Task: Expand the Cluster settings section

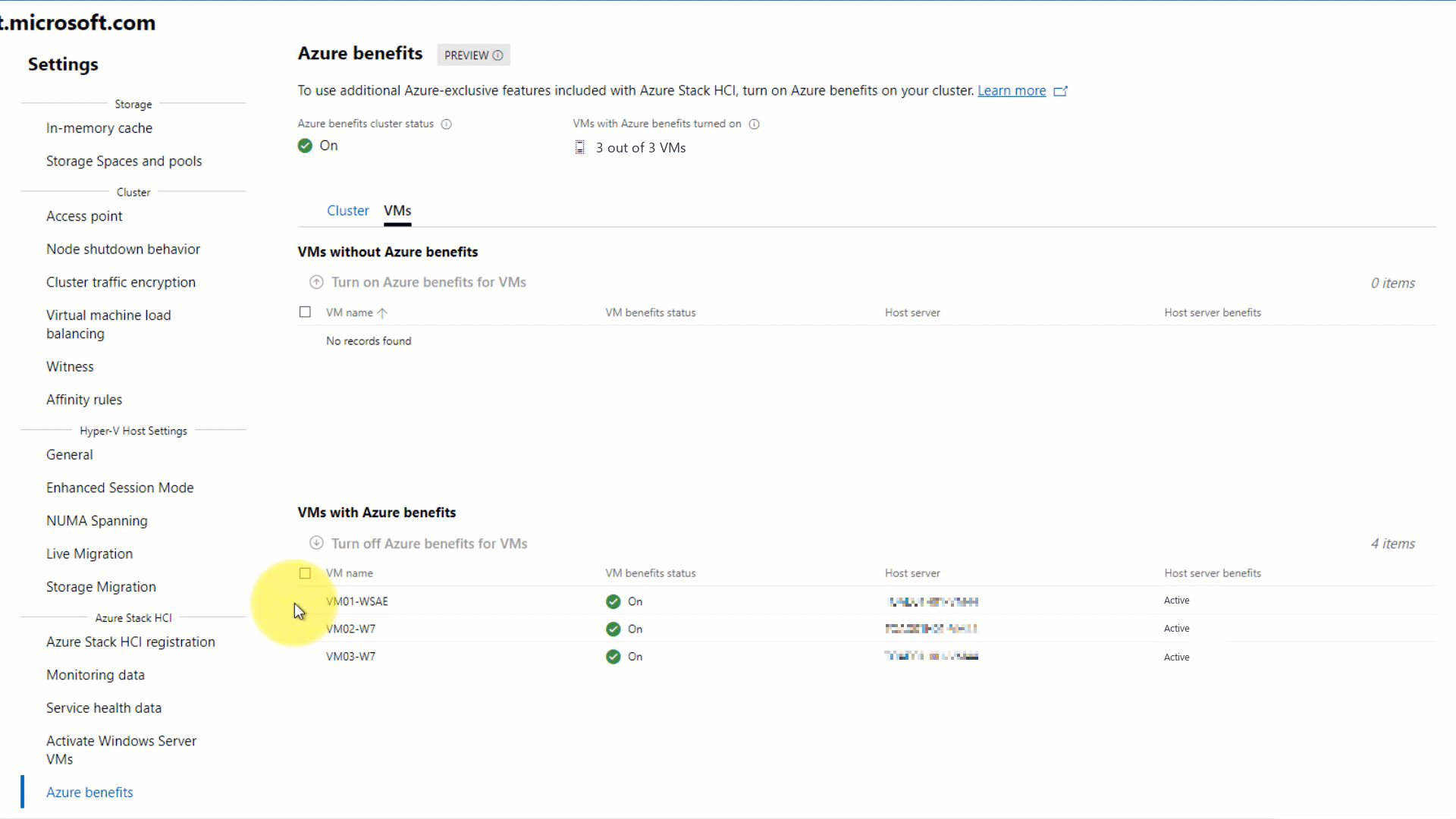Action: tap(133, 191)
